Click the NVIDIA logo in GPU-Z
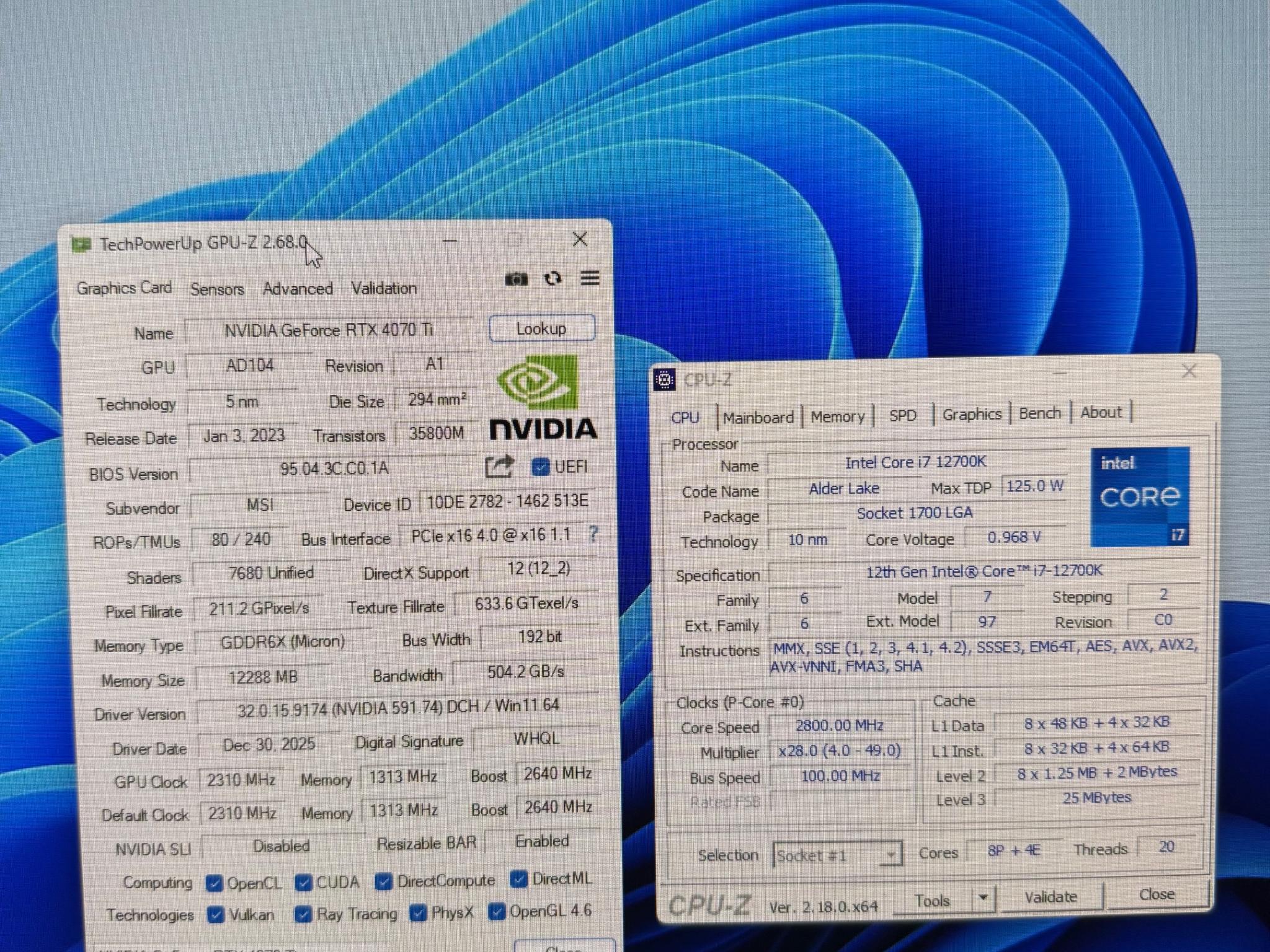This screenshot has height=952, width=1270. [x=543, y=397]
